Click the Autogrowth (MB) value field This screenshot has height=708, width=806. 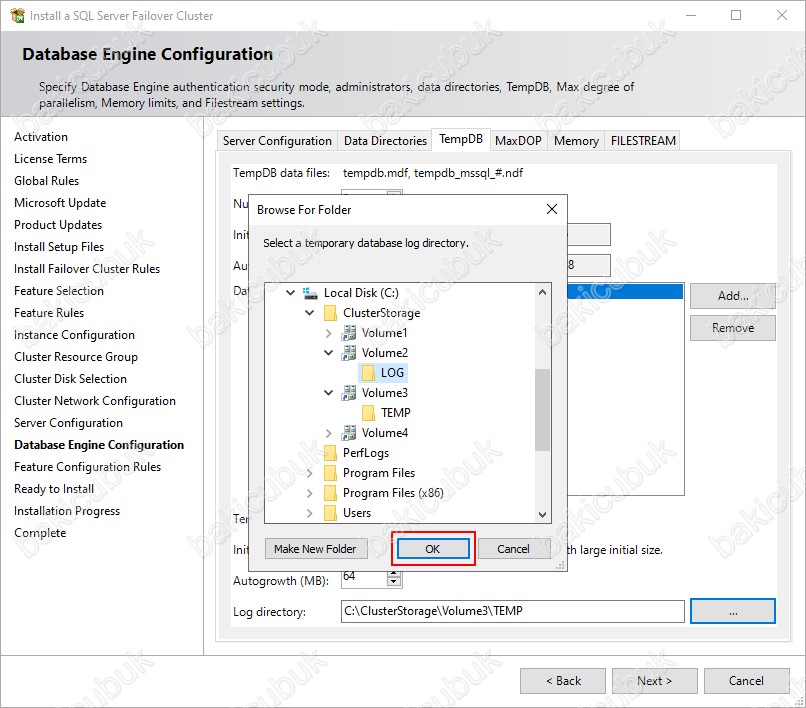pos(364,578)
